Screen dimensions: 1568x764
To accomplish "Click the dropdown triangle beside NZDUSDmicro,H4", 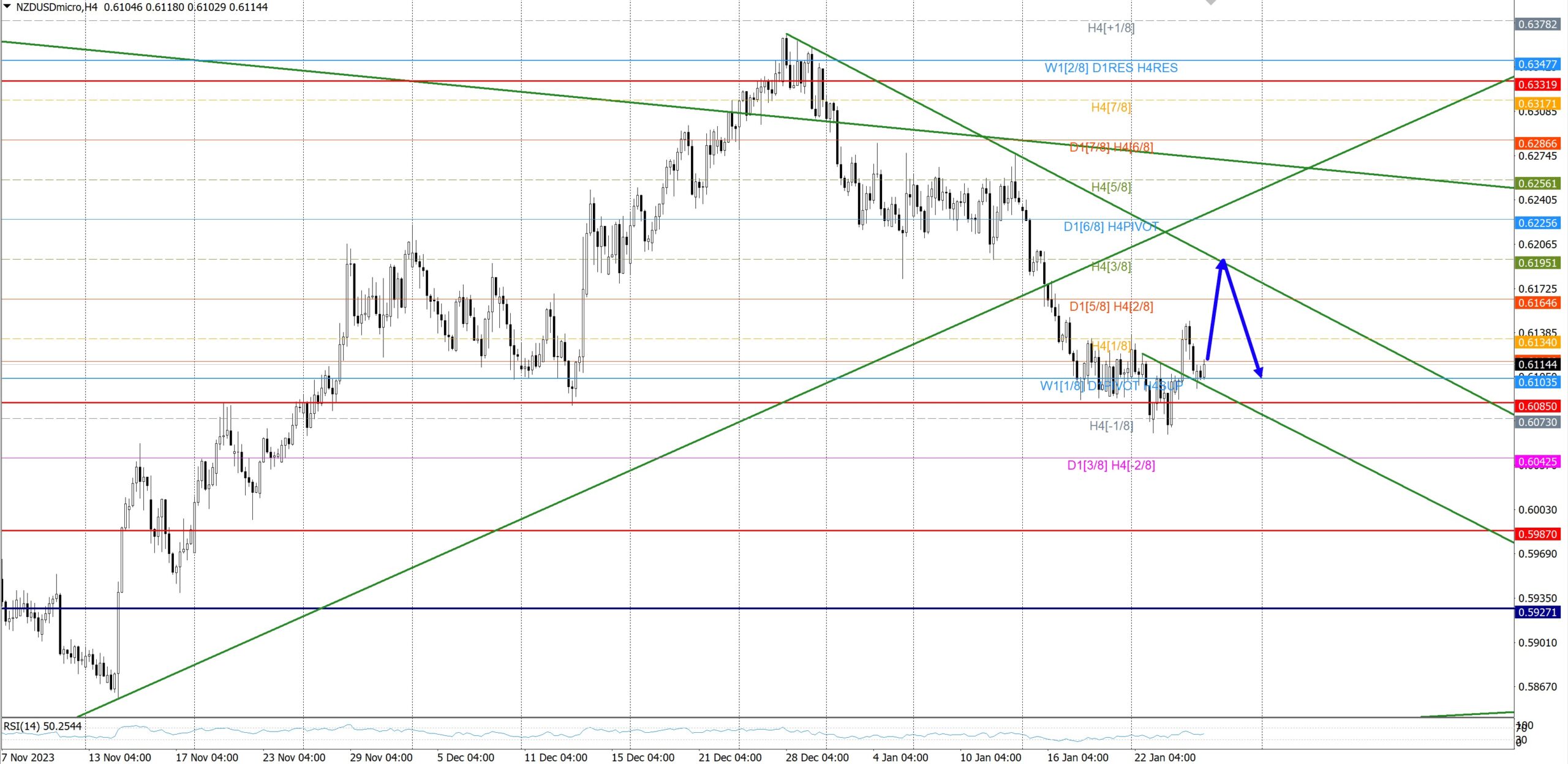I will [7, 7].
